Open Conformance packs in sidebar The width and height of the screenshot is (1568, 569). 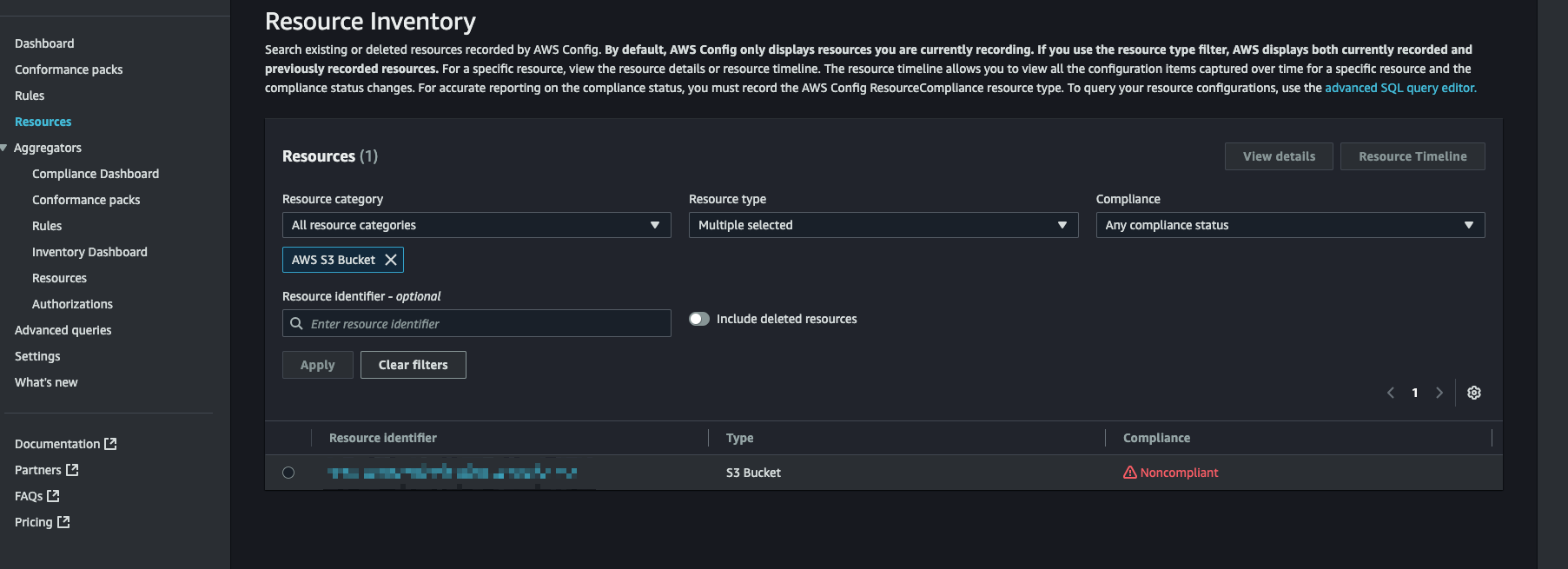click(69, 69)
